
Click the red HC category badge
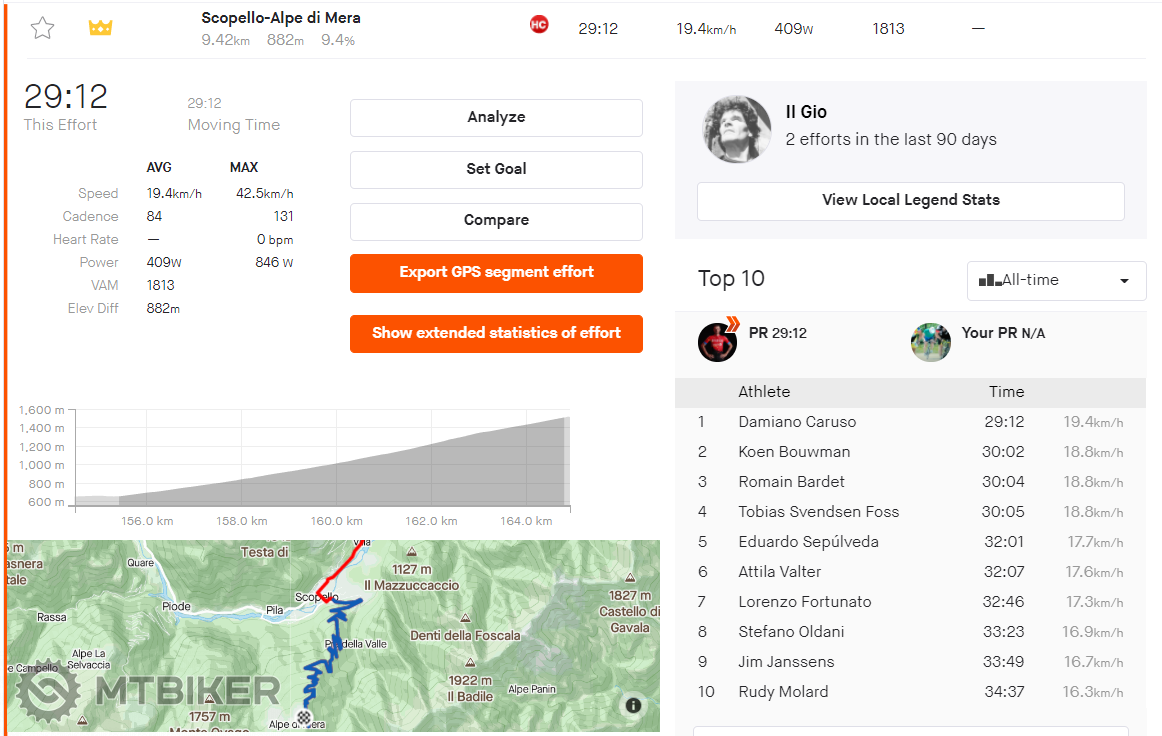539,24
